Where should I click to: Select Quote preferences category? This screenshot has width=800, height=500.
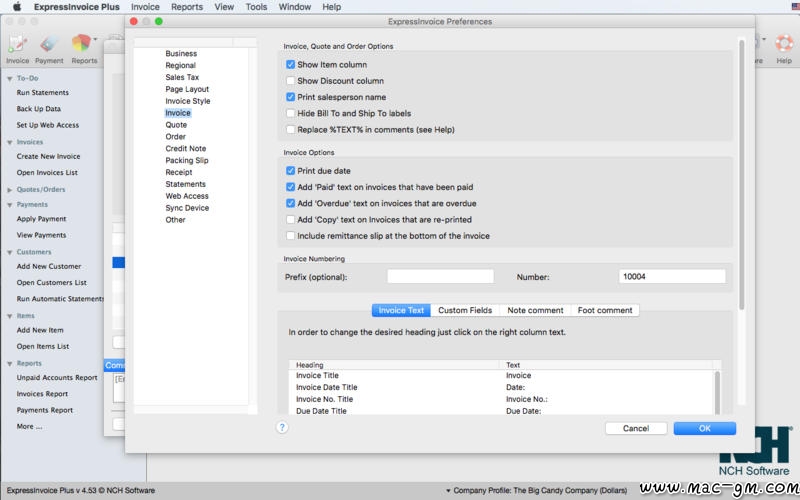pos(176,124)
